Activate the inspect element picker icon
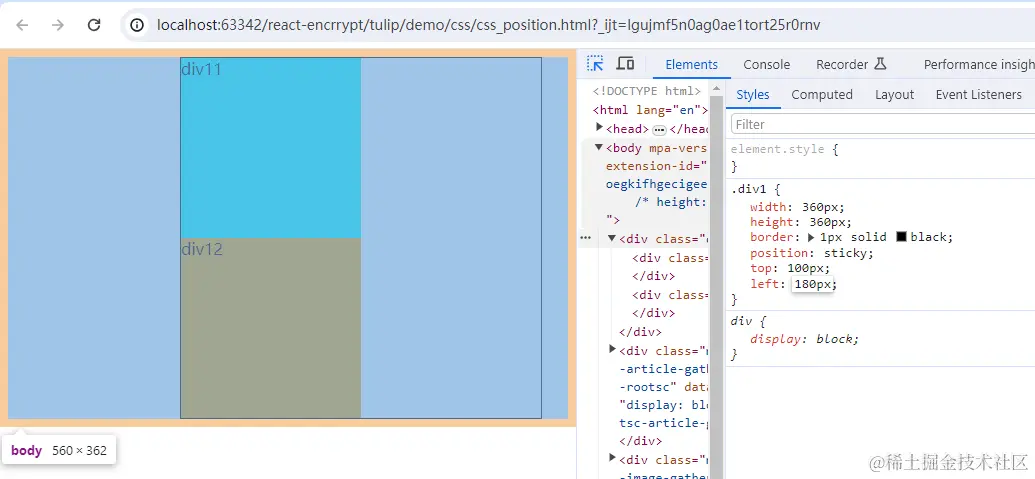Image resolution: width=1035 pixels, height=479 pixels. 595,63
